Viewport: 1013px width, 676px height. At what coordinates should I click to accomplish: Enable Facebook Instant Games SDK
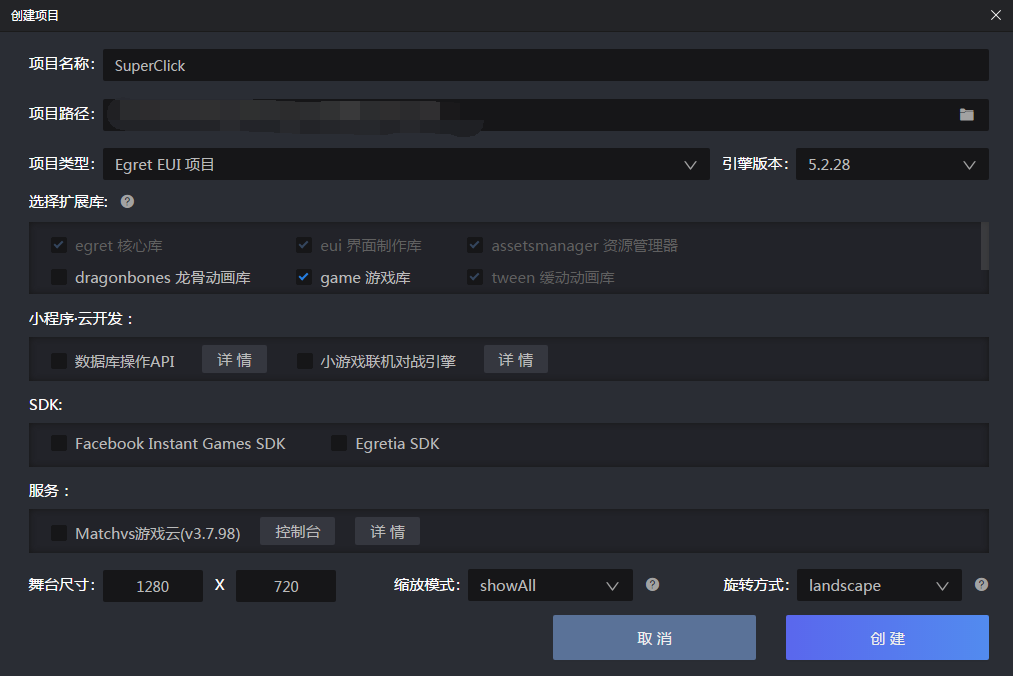59,443
